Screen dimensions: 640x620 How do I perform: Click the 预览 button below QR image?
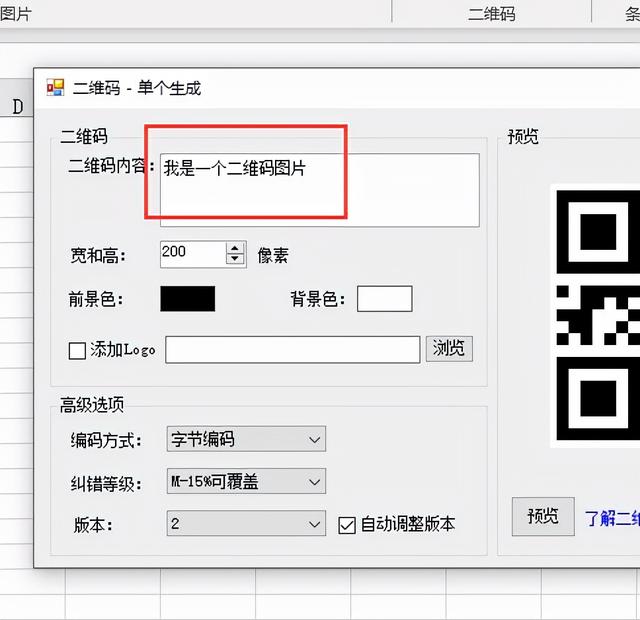543,516
